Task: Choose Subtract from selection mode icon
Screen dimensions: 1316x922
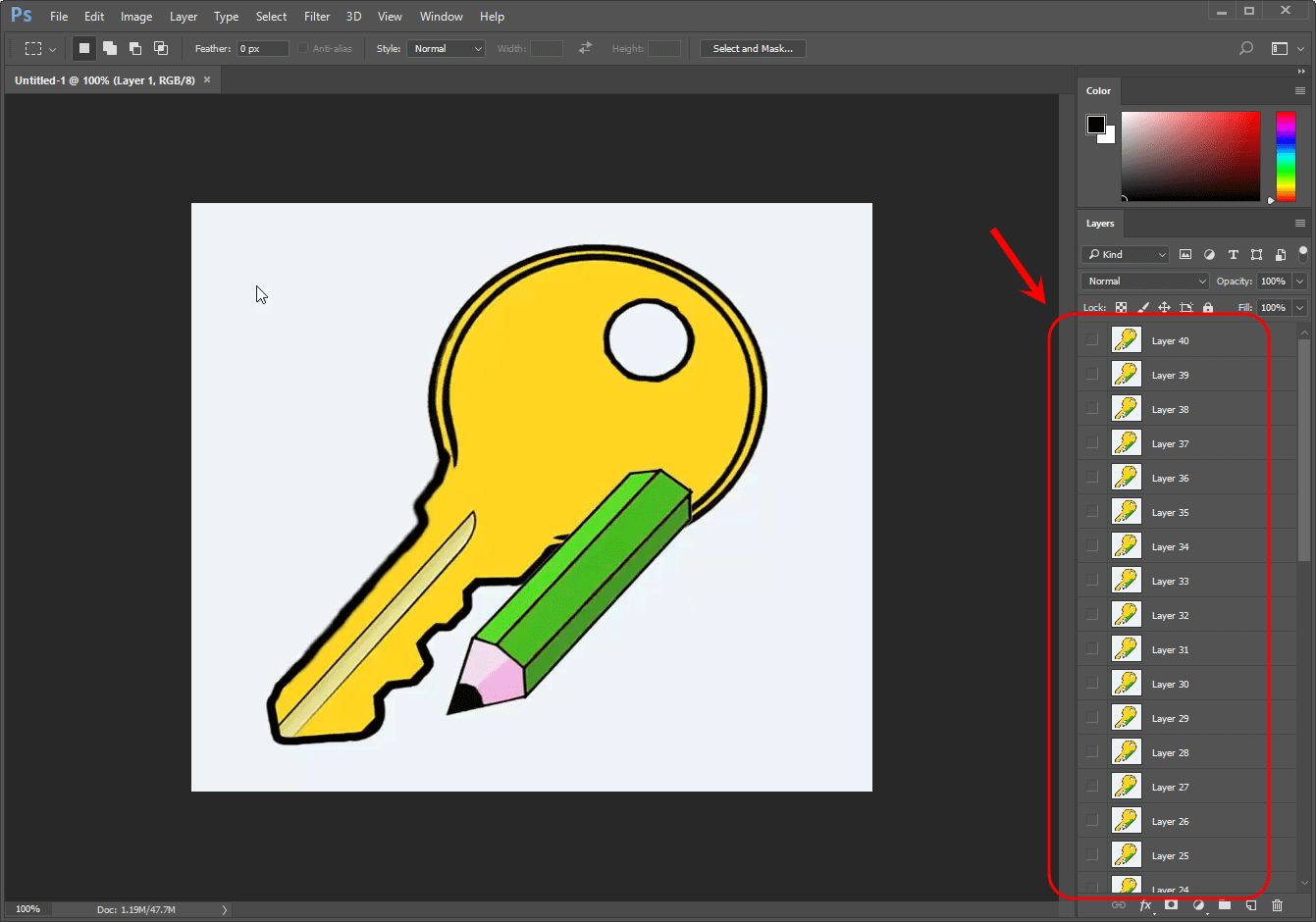Action: point(135,48)
